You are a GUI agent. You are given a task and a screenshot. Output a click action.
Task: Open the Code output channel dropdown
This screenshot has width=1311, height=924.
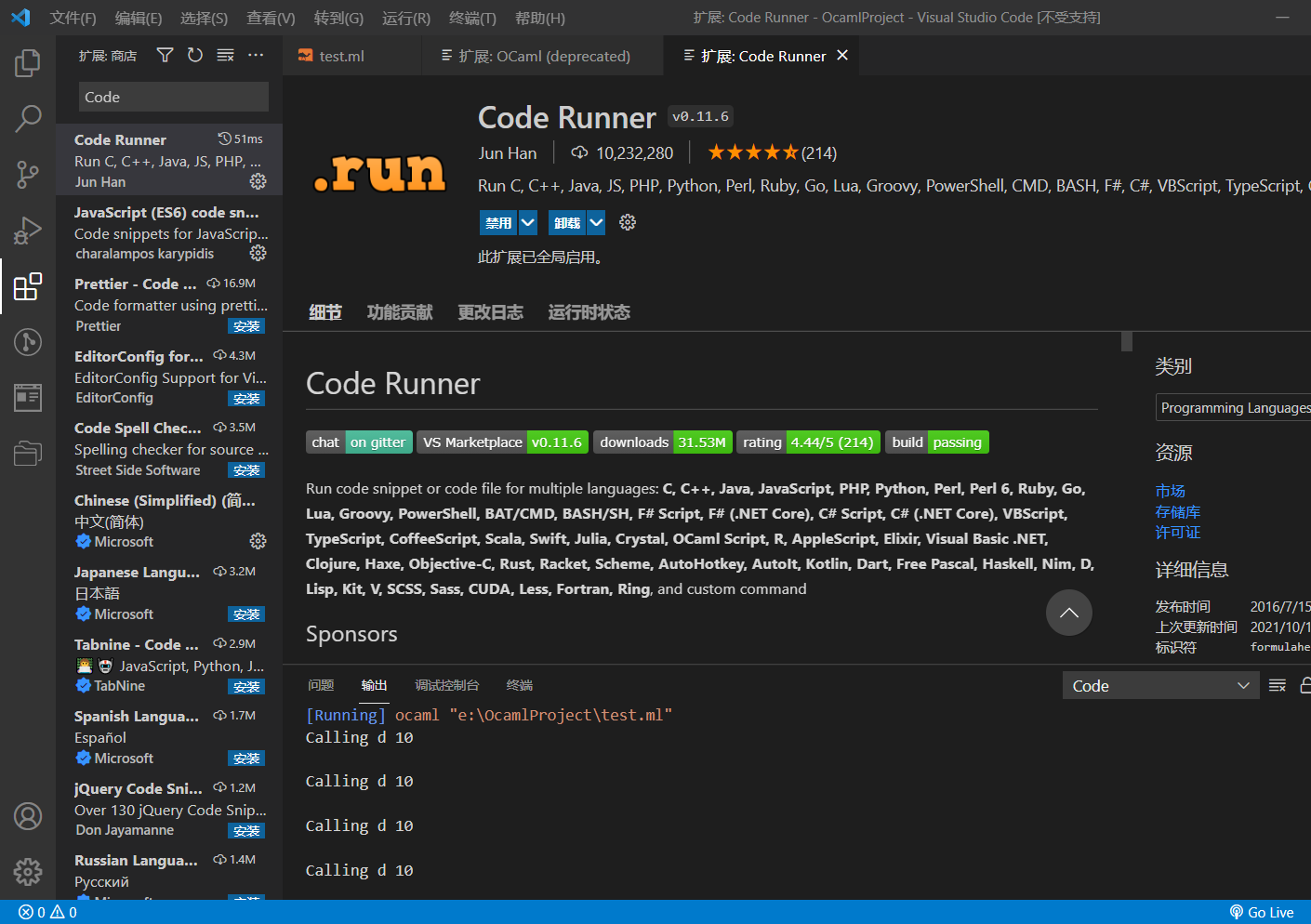pos(1159,684)
